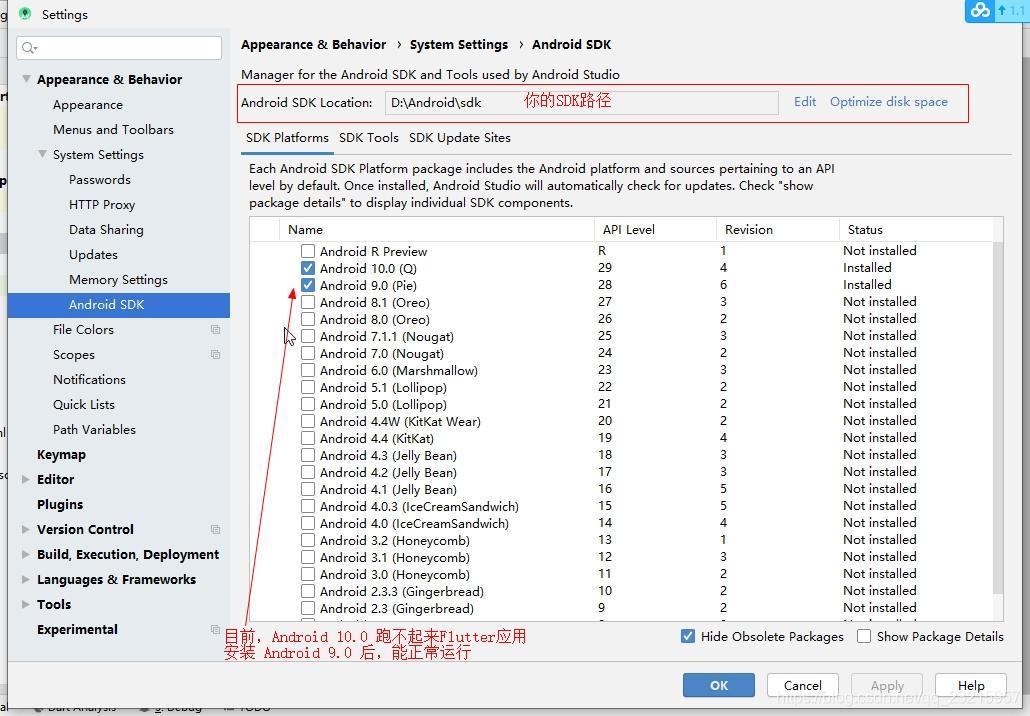The image size is (1030, 716).
Task: Expand Languages & Frameworks section
Action: (26, 579)
